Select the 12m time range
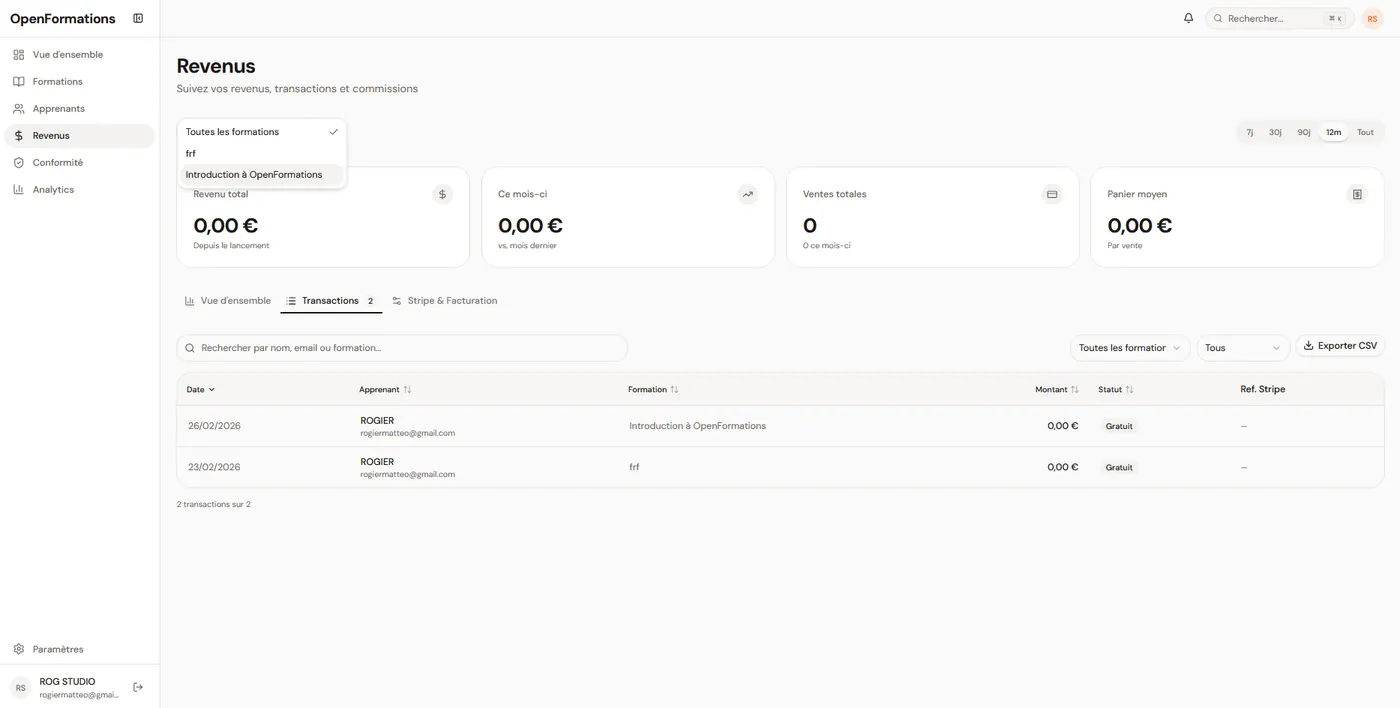 (1333, 132)
